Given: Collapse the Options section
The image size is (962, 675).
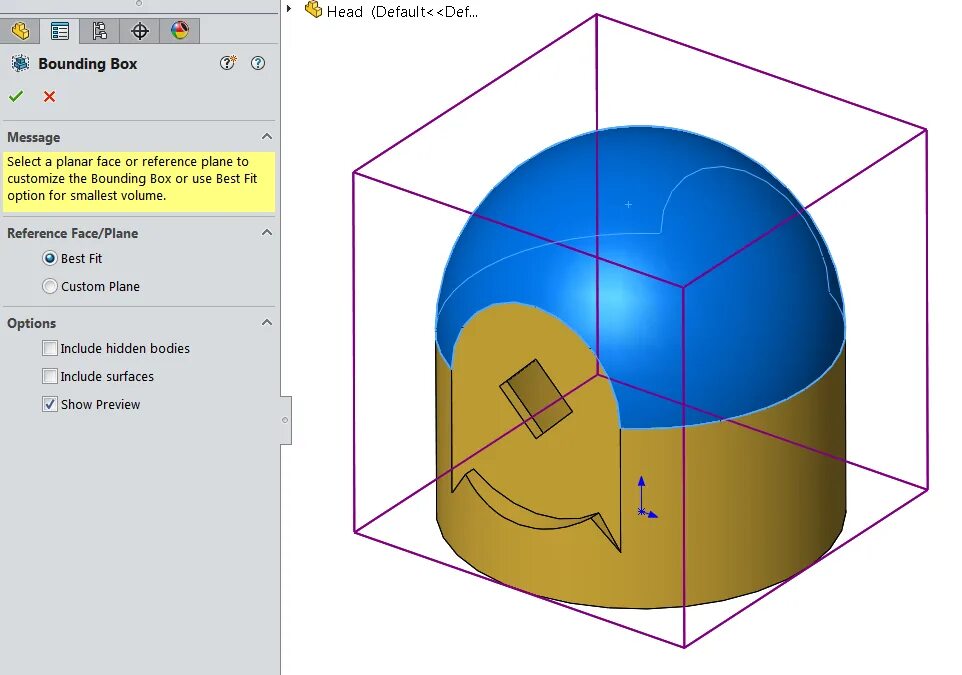Looking at the screenshot, I should coord(267,323).
